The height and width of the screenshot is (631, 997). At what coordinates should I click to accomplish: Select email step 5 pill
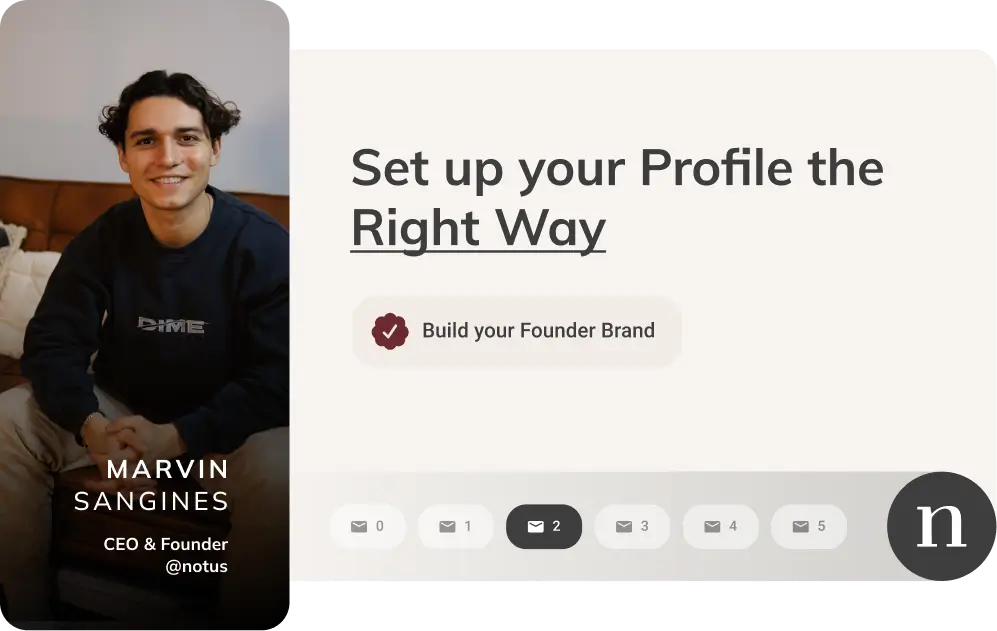809,526
